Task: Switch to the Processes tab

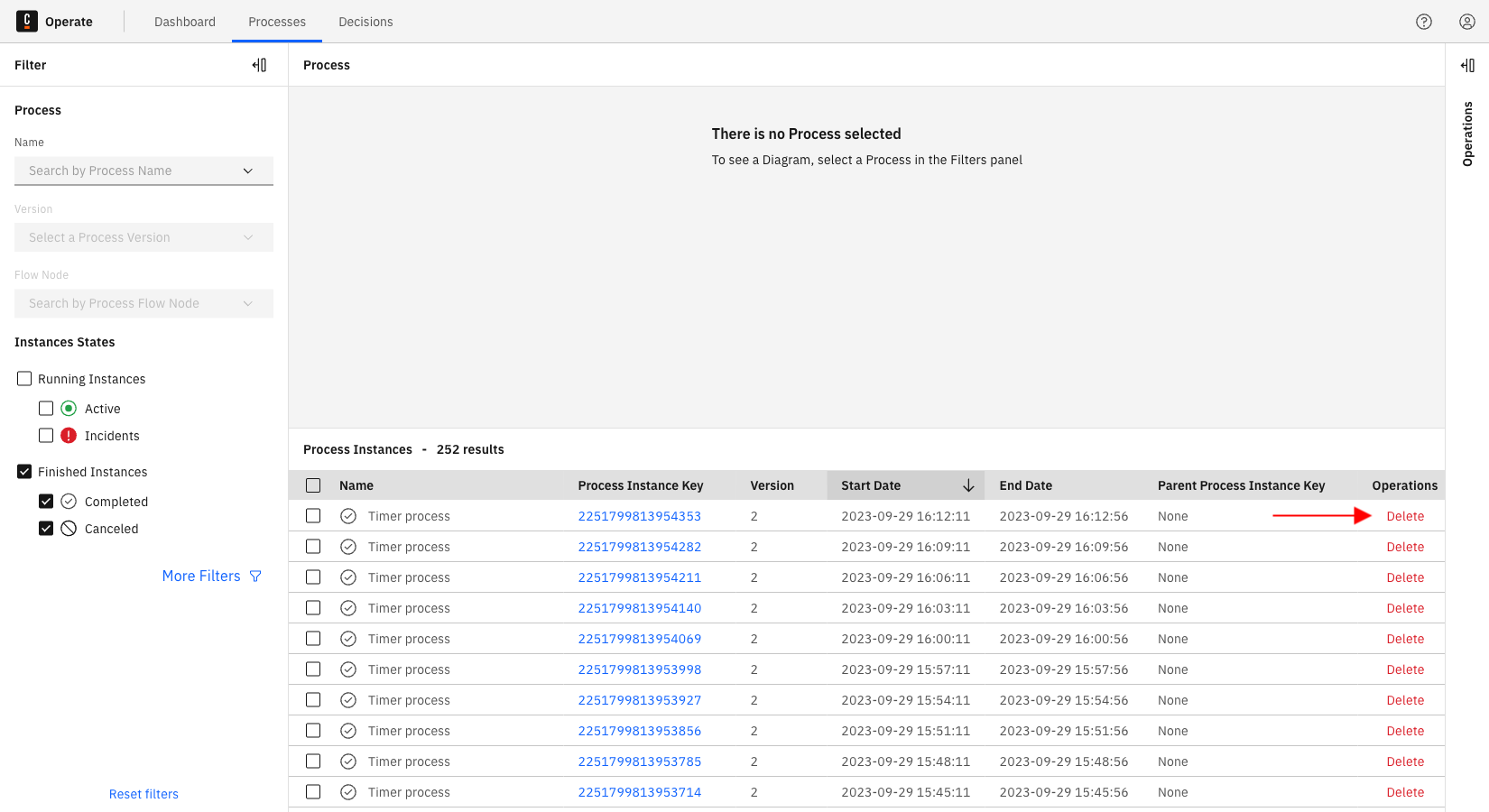Action: click(x=277, y=22)
